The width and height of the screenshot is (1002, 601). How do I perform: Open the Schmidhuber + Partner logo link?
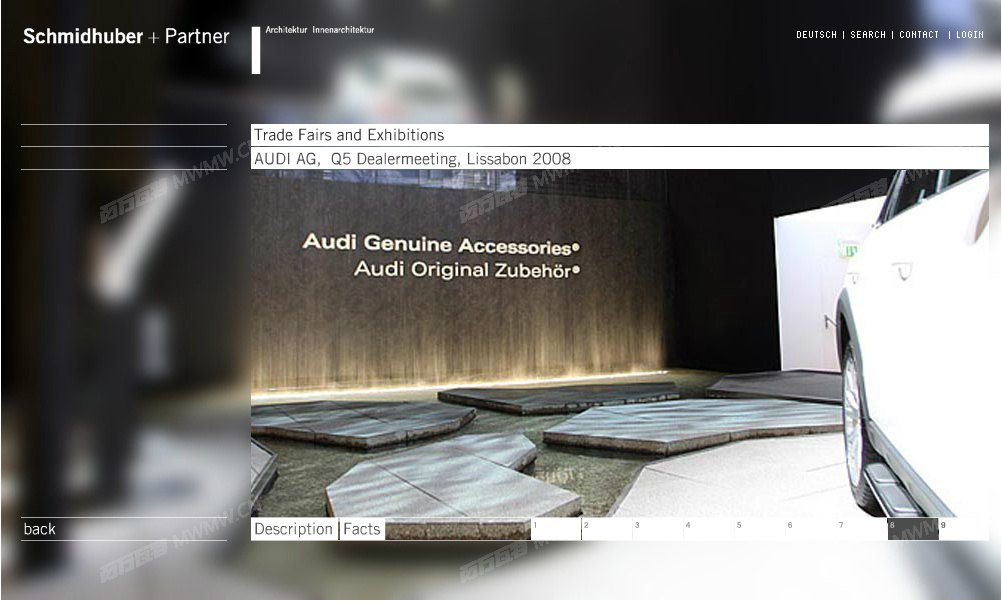click(126, 36)
